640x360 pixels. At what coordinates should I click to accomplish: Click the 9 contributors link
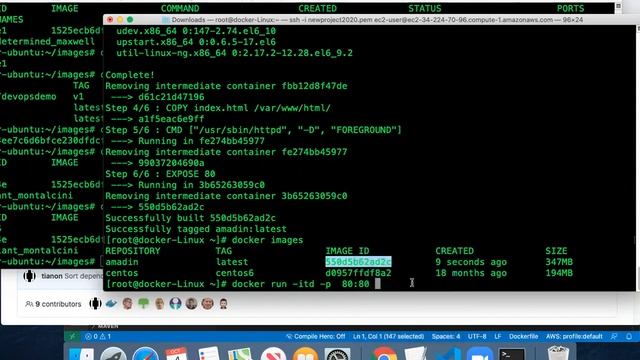tap(53, 304)
